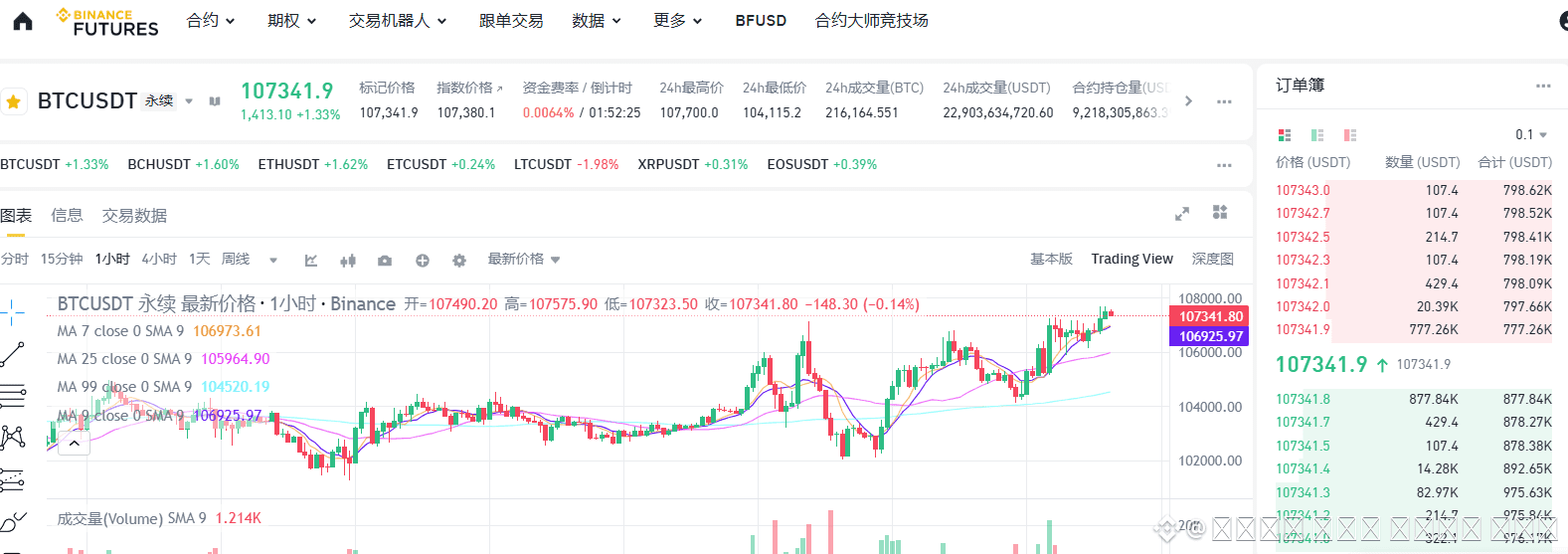Viewport: 1568px width, 554px height.
Task: Switch chart to Trading View mode
Action: pyautogui.click(x=1132, y=260)
